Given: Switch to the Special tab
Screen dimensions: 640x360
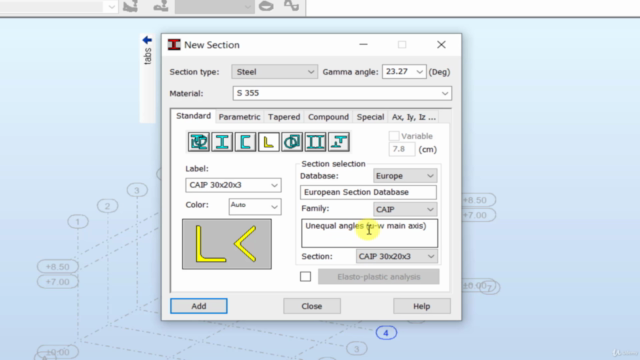Looking at the screenshot, I should (x=370, y=117).
